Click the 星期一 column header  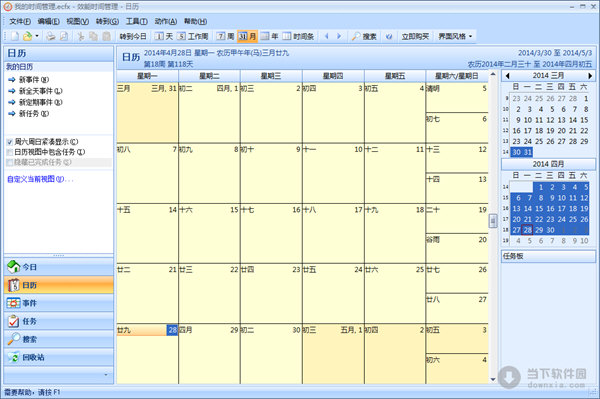coord(147,76)
